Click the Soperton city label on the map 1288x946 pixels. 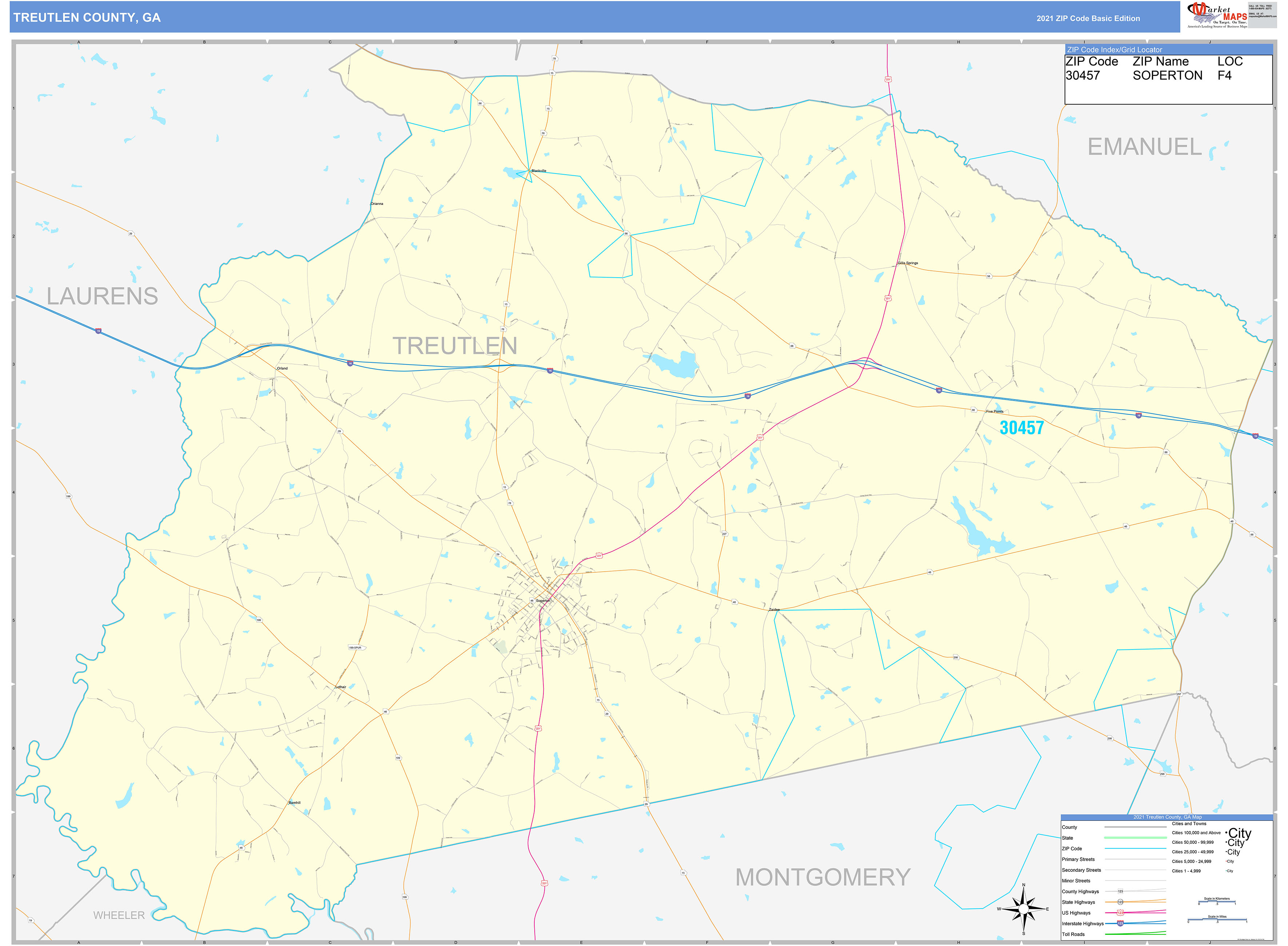pos(544,601)
